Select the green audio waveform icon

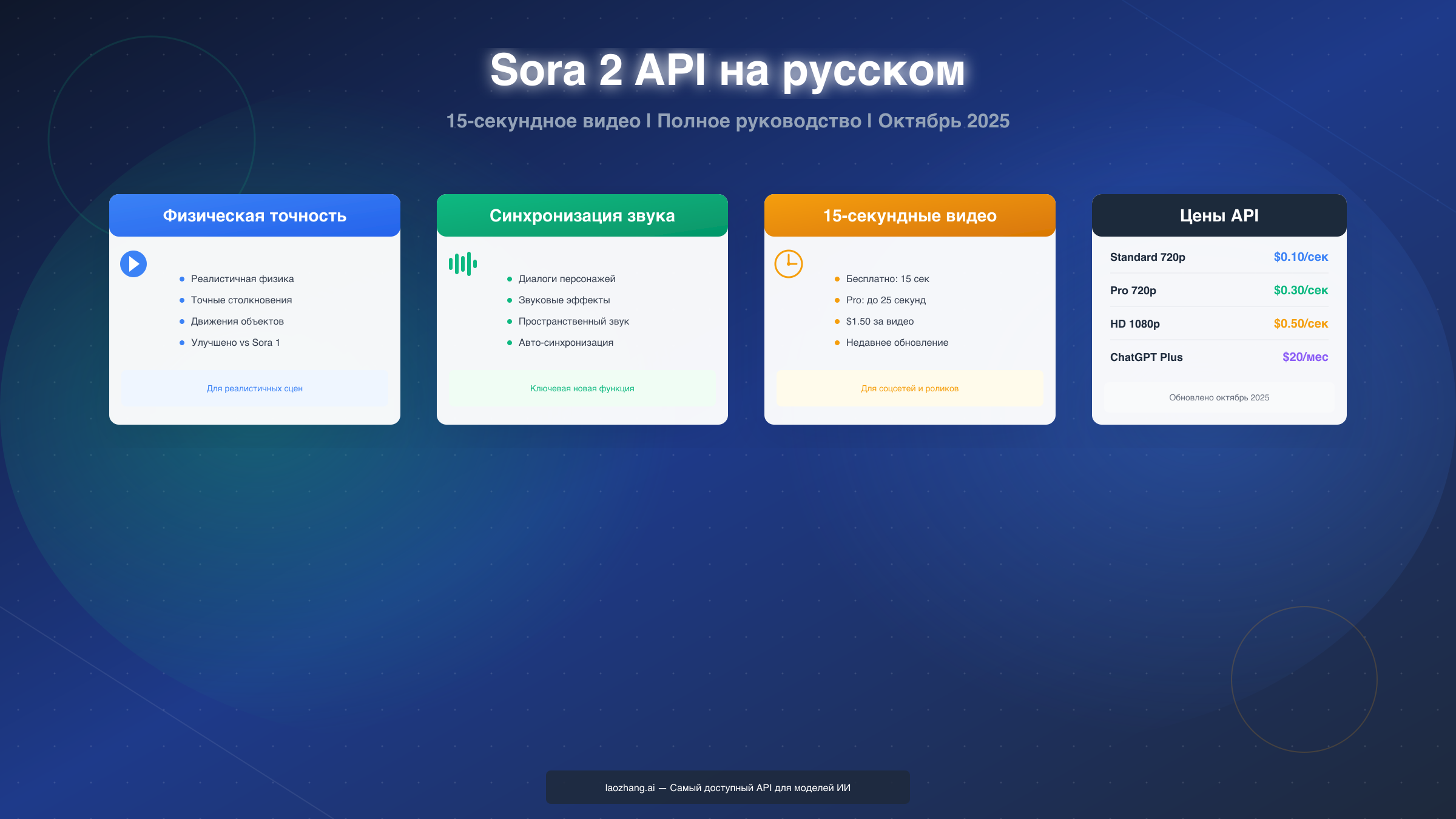(x=463, y=263)
